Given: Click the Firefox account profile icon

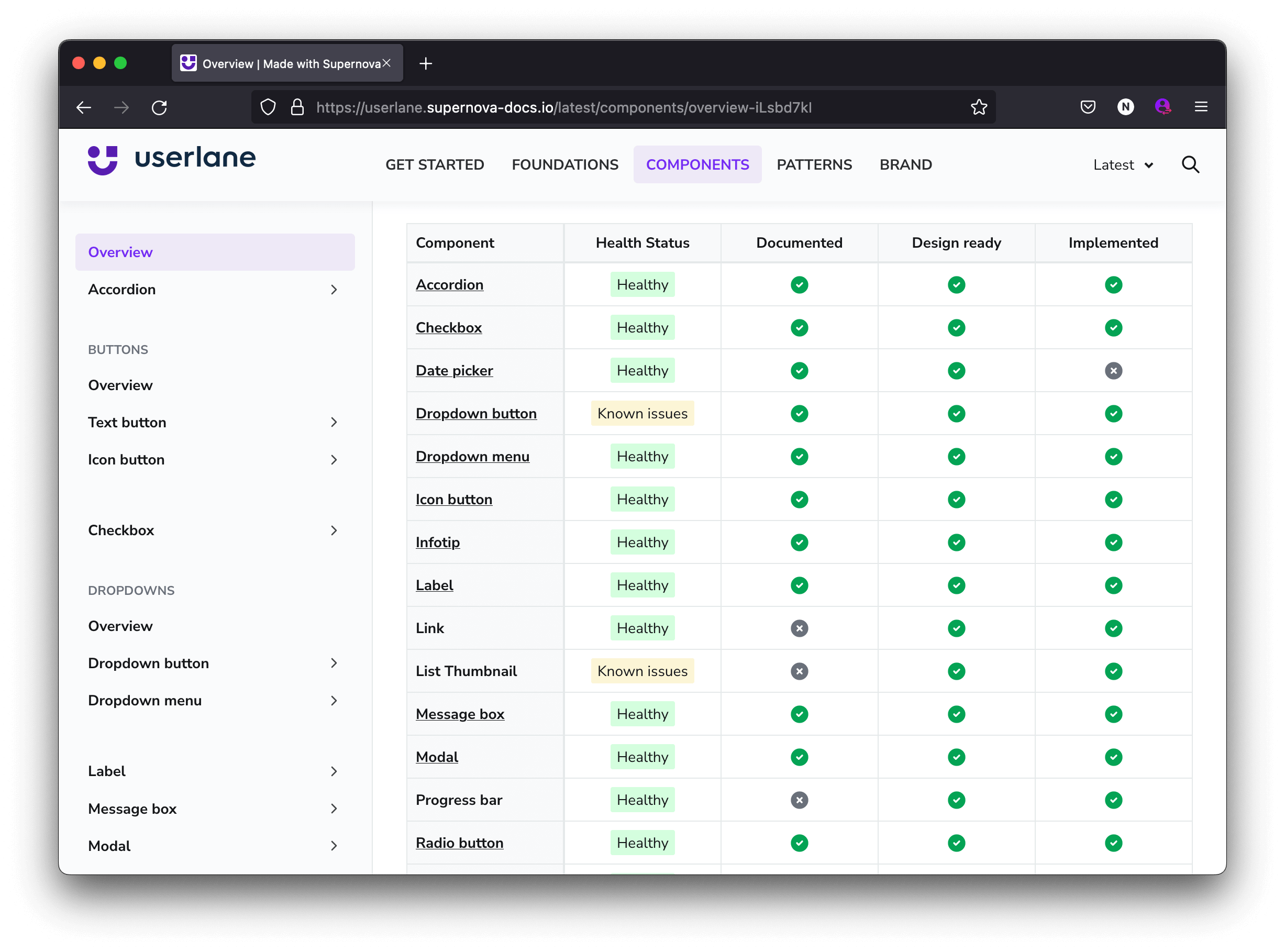Looking at the screenshot, I should coord(1164,107).
